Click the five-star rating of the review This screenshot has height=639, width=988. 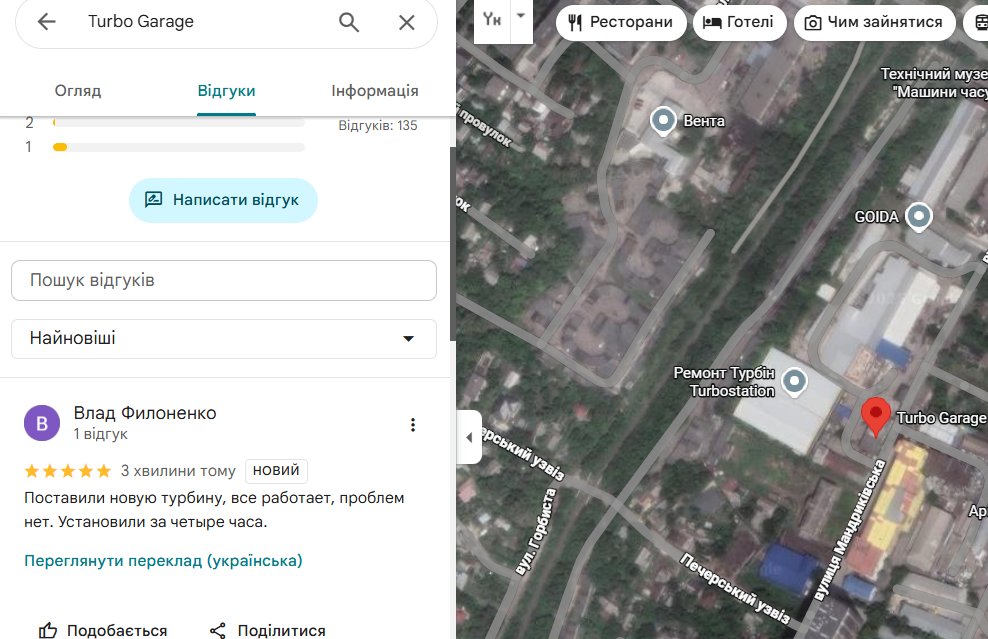click(x=67, y=471)
